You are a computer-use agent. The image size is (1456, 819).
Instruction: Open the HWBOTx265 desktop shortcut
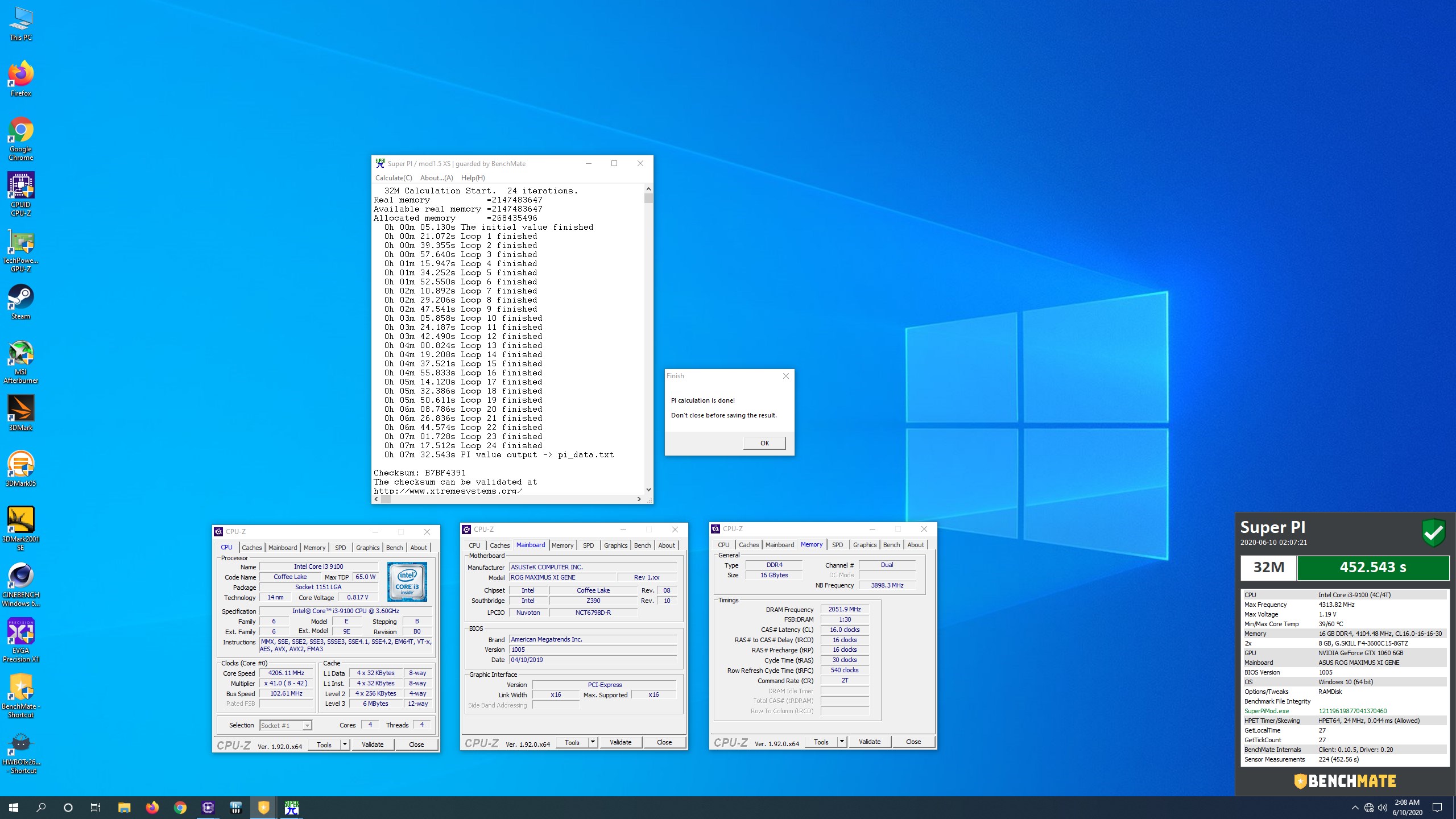pos(21,752)
